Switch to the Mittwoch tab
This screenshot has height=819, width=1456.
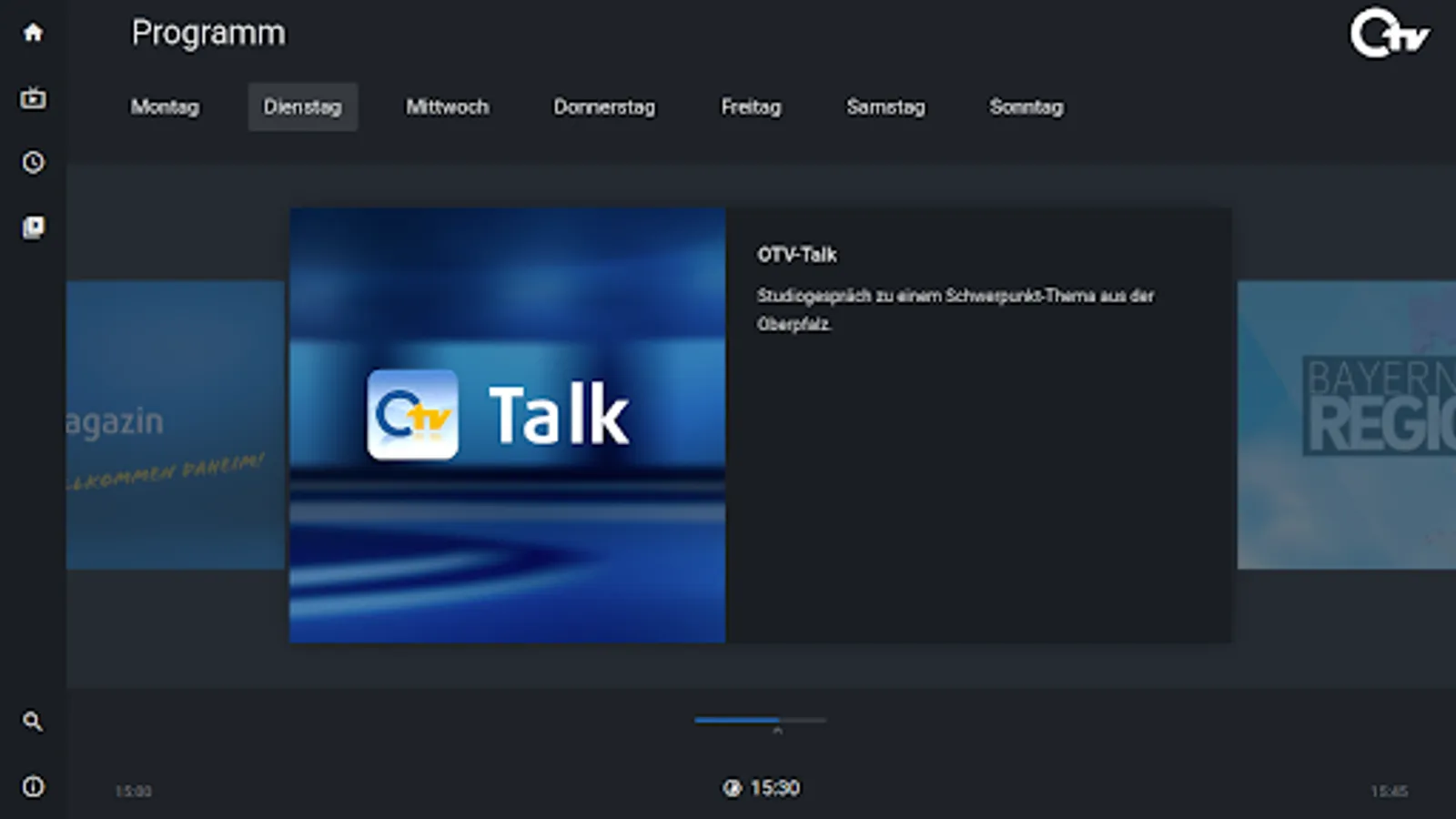(x=447, y=107)
